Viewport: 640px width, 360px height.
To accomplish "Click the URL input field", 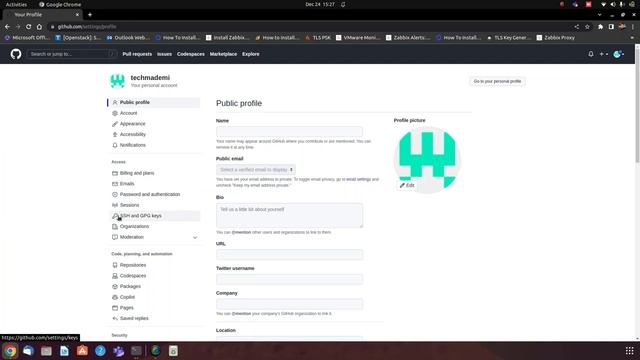I will (289, 254).
